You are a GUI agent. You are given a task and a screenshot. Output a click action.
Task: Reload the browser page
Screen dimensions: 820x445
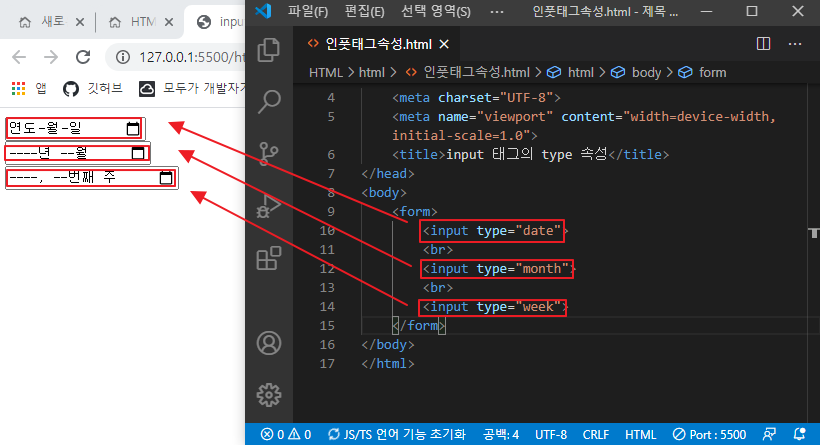coord(83,56)
